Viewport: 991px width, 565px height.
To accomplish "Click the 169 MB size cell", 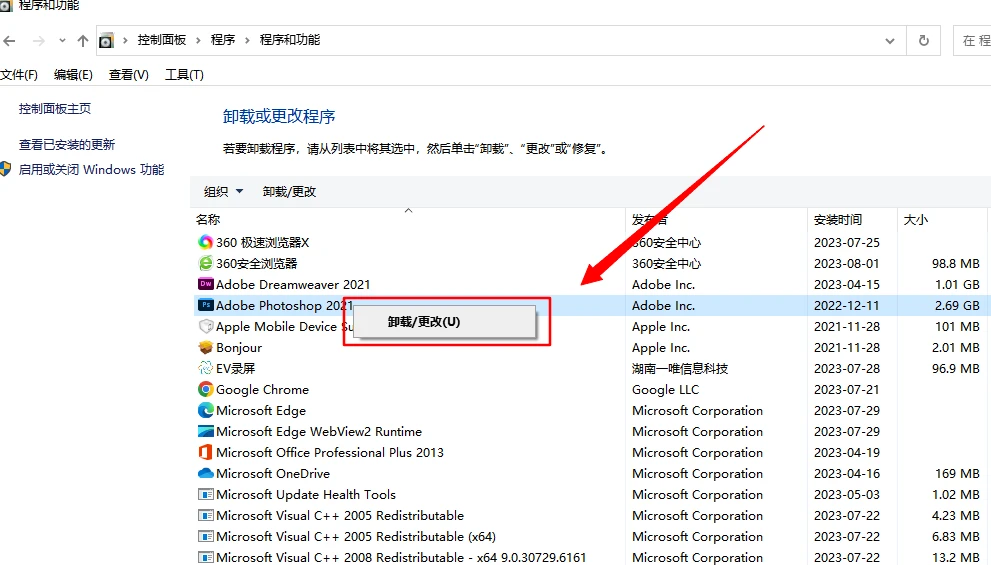I will tap(957, 473).
